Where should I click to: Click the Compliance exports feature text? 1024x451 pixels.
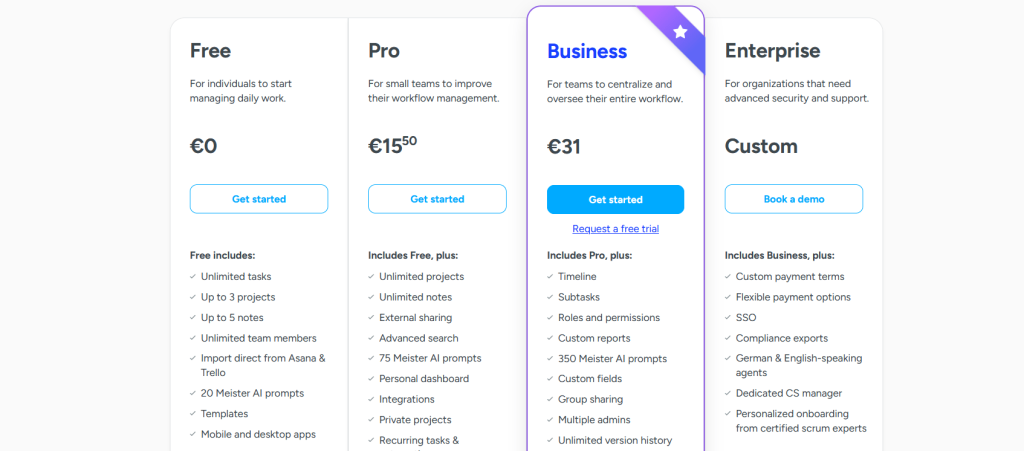point(781,338)
